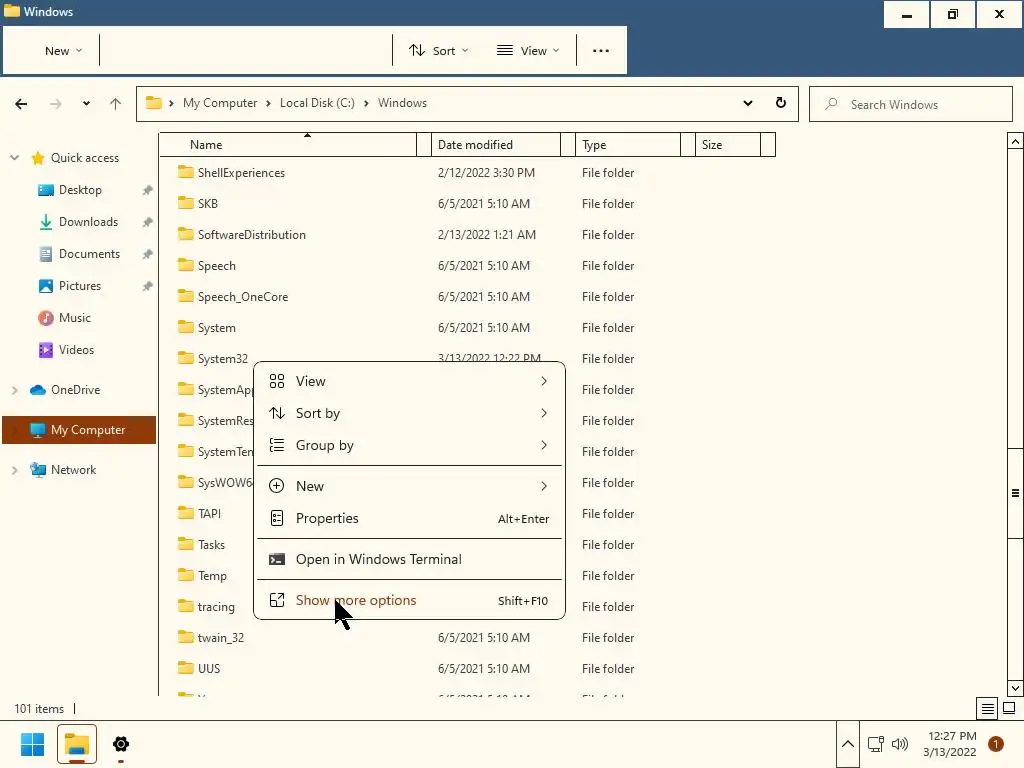
Task: Click the Search Windows field
Action: [910, 104]
